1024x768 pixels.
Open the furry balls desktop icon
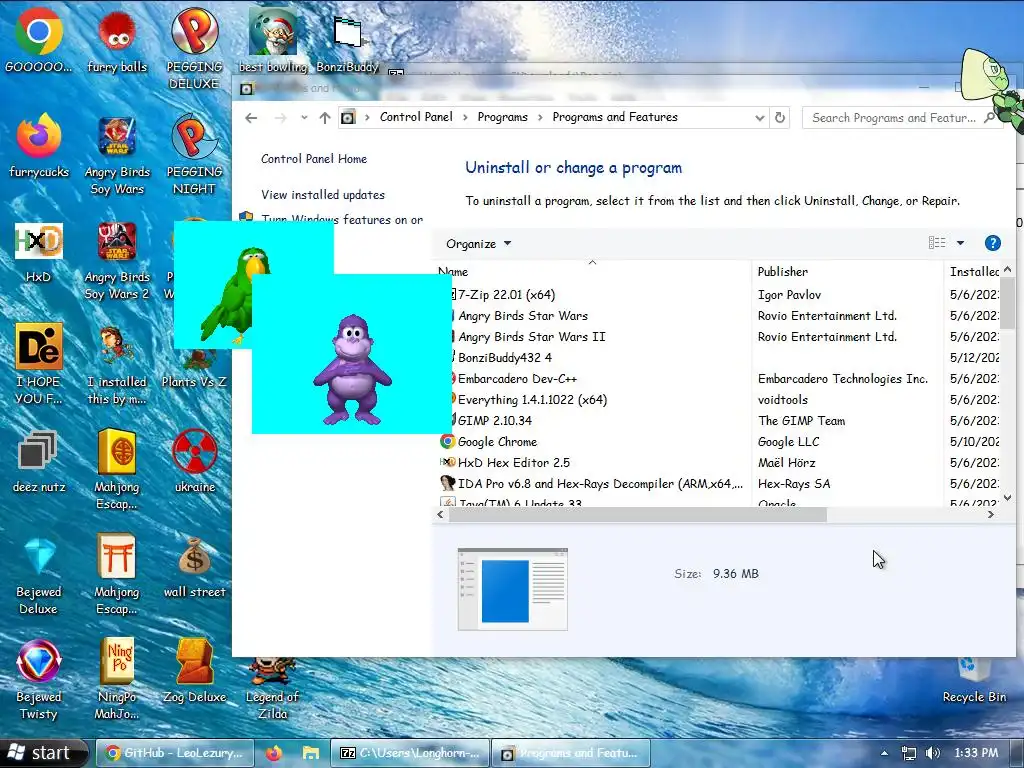pos(117,40)
